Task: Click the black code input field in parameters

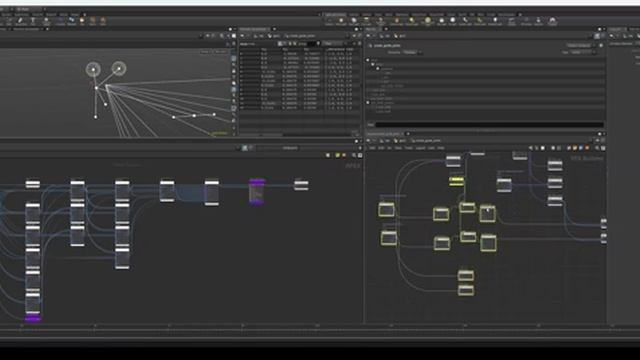Action: 489,124
